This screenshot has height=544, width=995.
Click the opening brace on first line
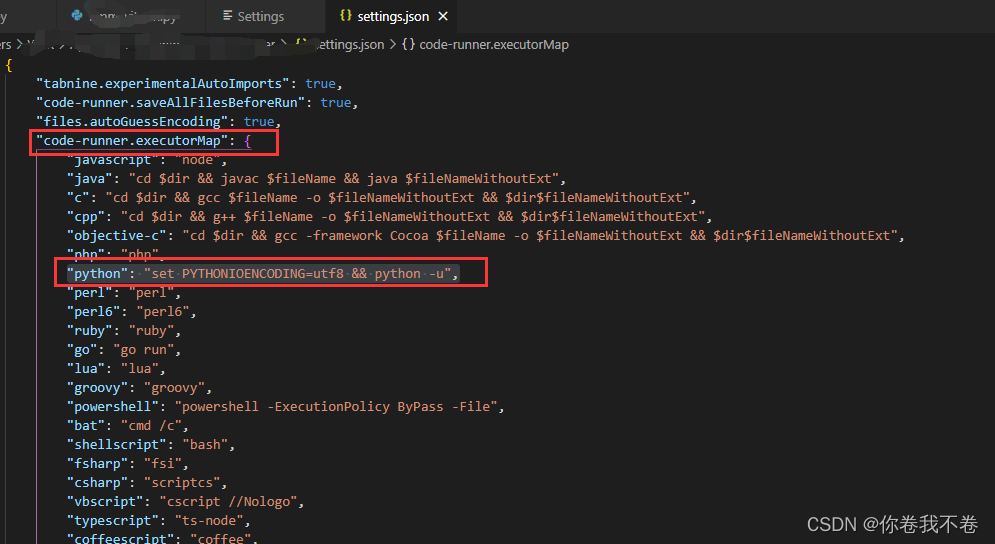[x=9, y=65]
